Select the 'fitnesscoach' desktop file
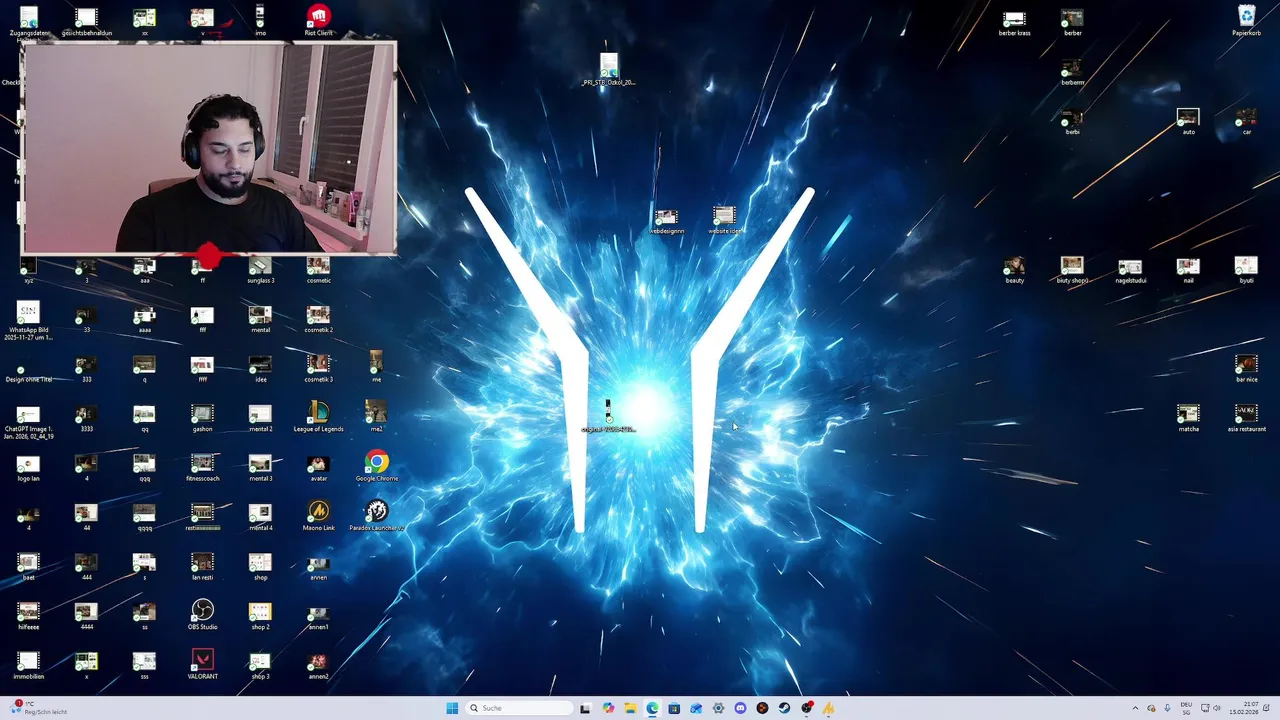 click(202, 467)
